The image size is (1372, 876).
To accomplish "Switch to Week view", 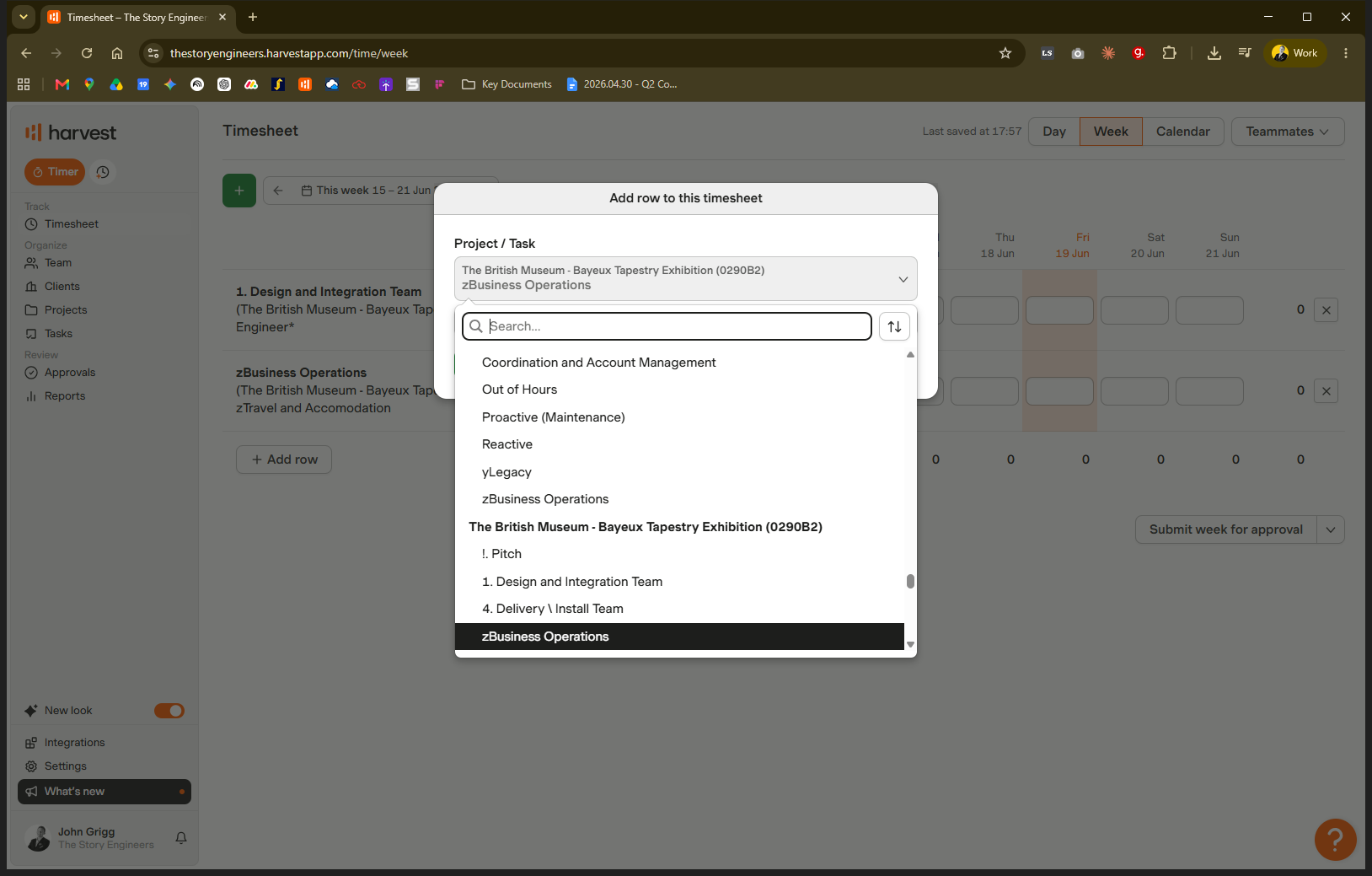I will click(1111, 132).
